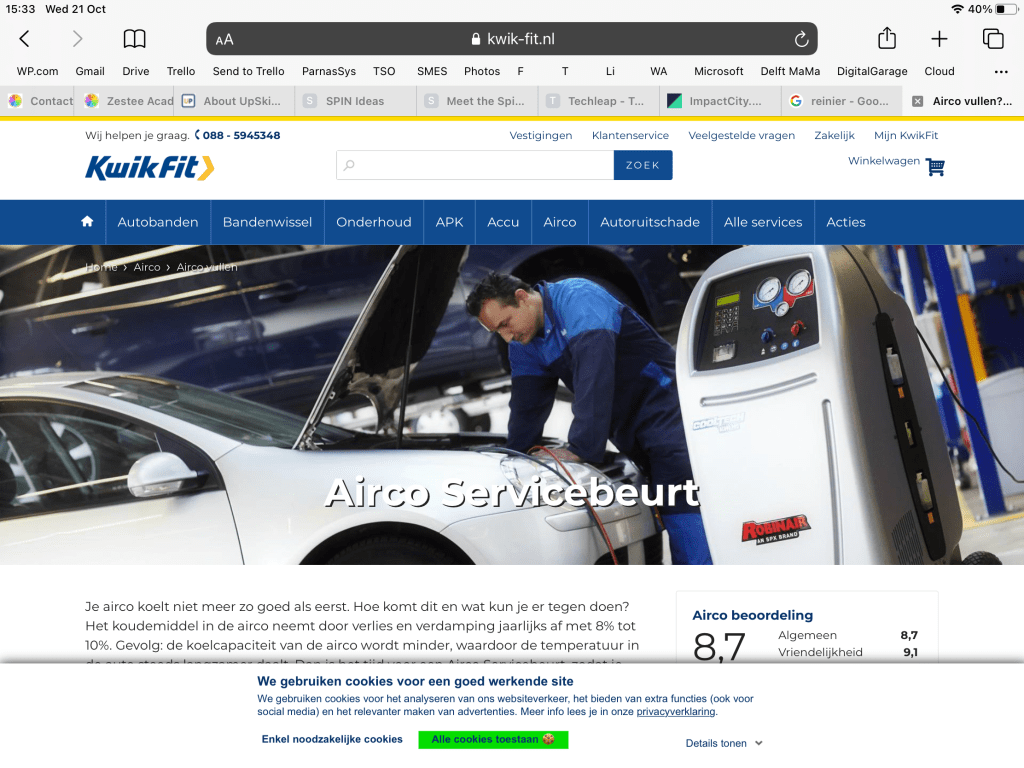Image resolution: width=1024 pixels, height=768 pixels.
Task: Show more bookmarks with ellipsis
Action: tap(1001, 72)
